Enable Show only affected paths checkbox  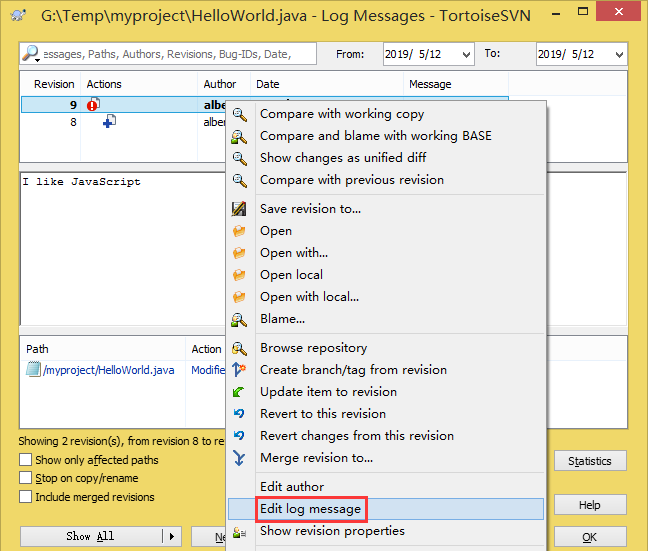point(25,460)
